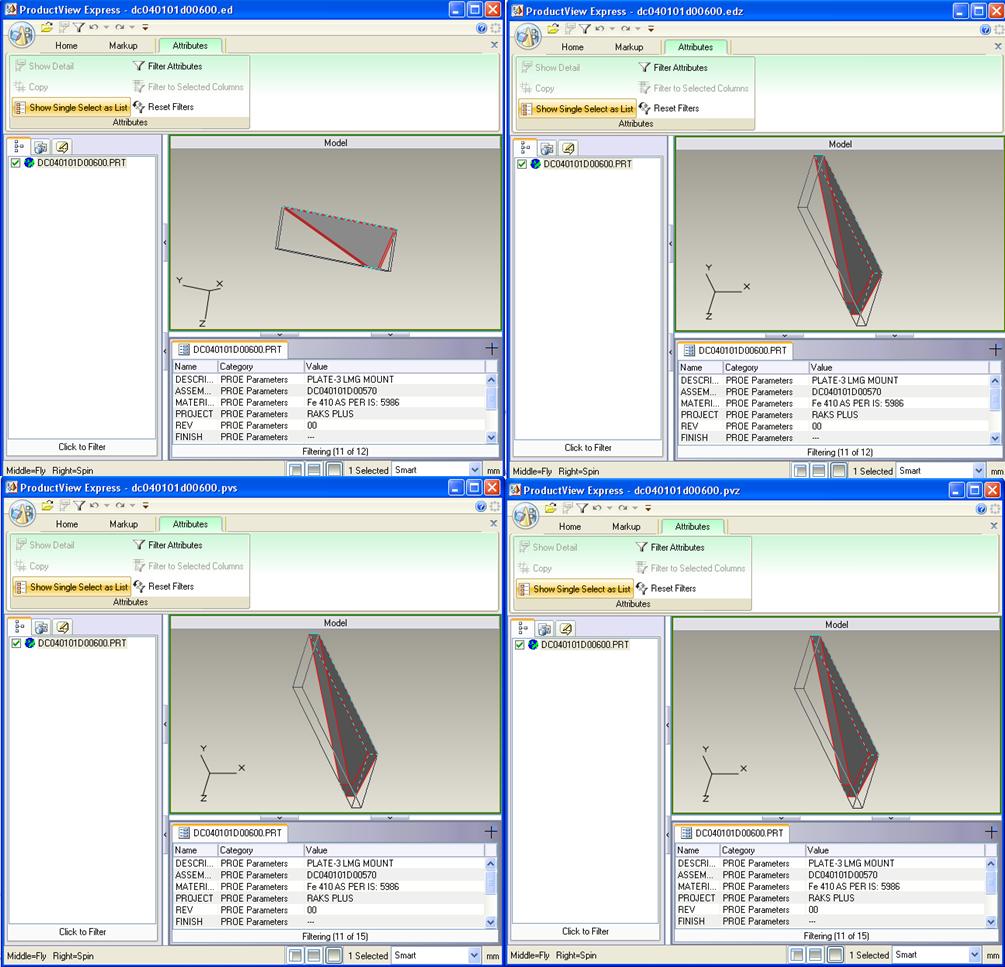Click the Name column header in the .ed attributes table
Viewport: 1005px width, 967px height.
pos(195,367)
